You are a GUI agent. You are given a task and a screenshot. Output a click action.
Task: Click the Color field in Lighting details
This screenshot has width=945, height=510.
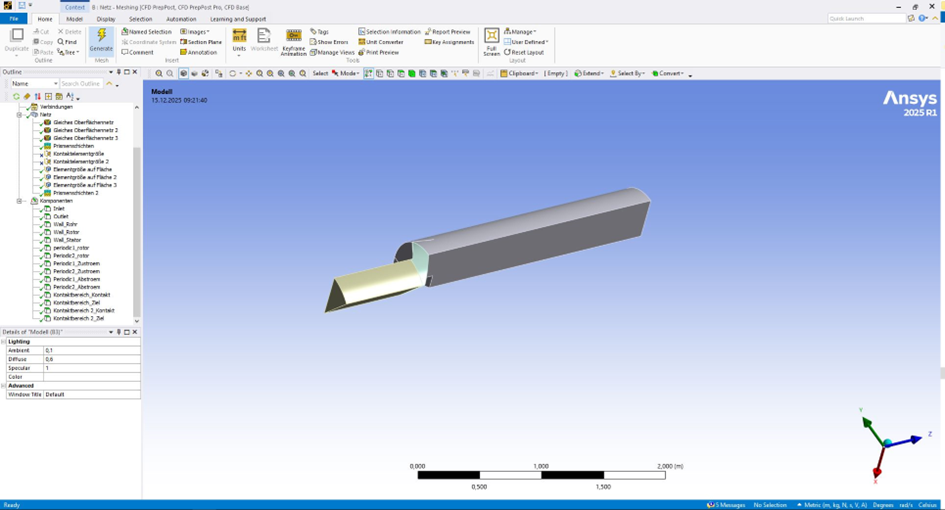[90, 377]
